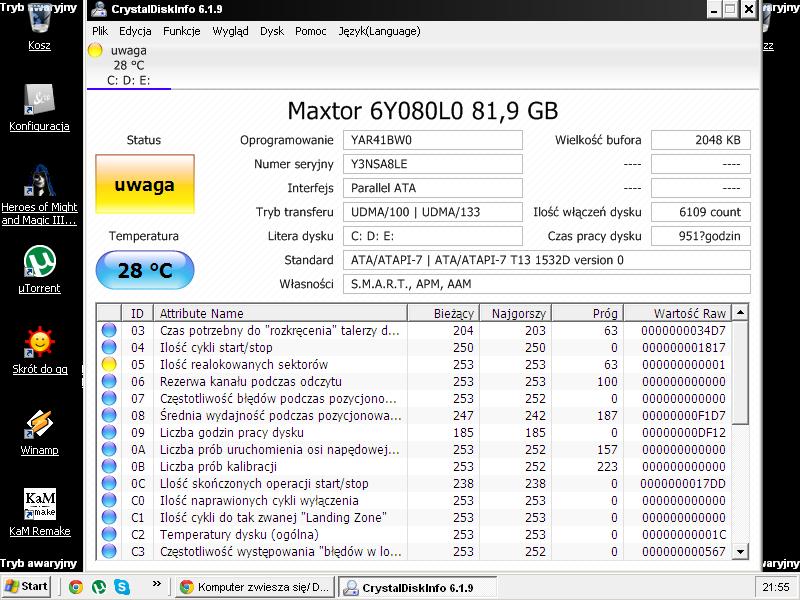800x600 pixels.
Task: Click the power-on count value 6109 count
Action: 701,212
